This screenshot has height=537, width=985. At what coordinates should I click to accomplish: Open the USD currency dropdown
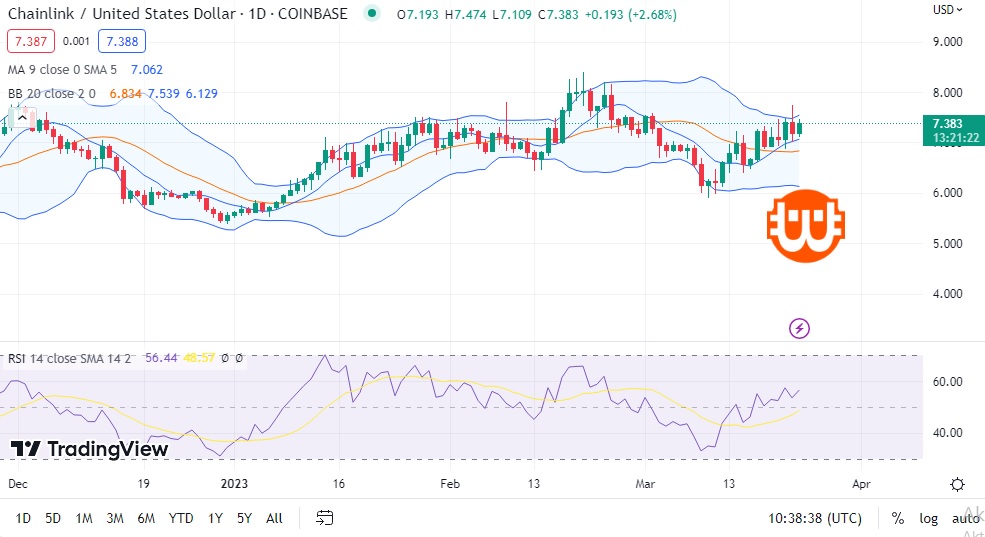pos(947,10)
